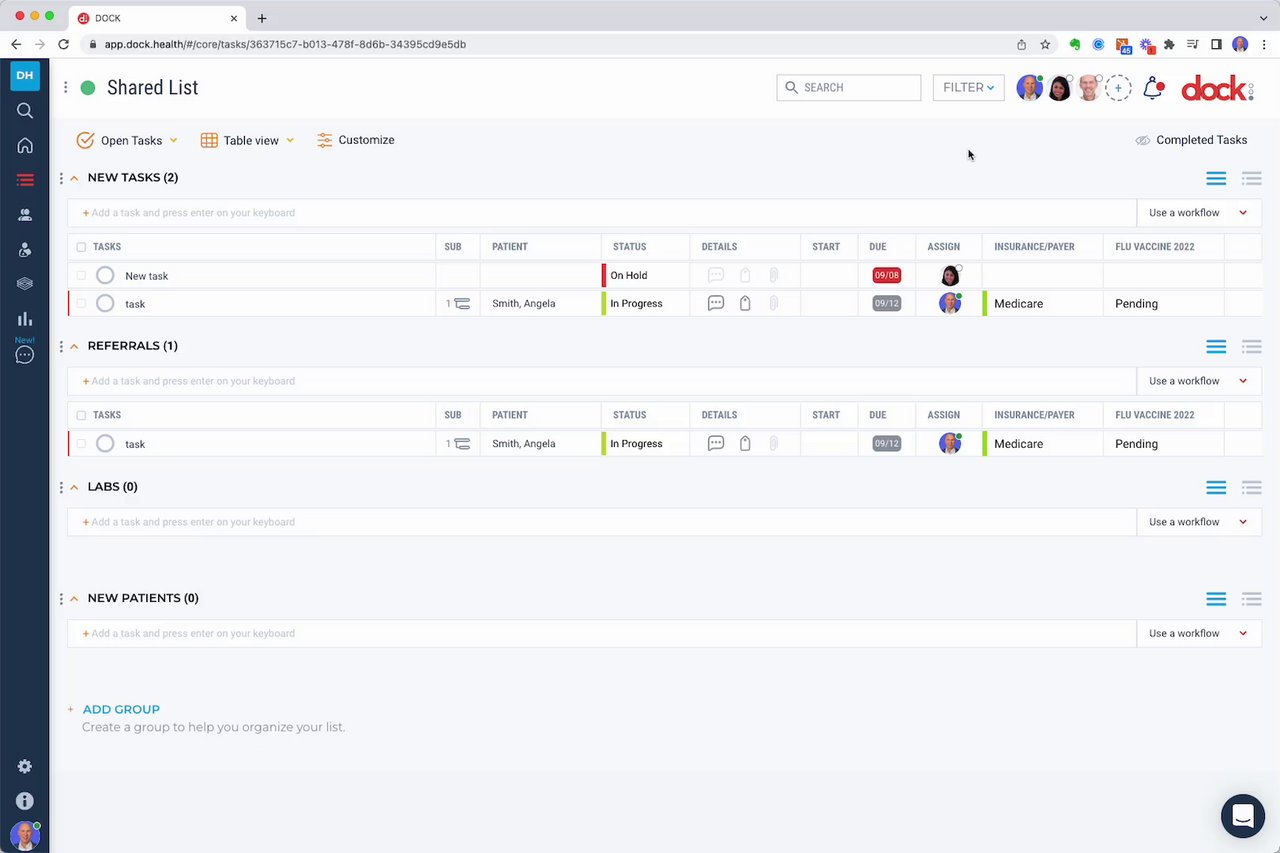Tick checkbox on Referrals task row
1280x853 pixels.
[x=81, y=444]
